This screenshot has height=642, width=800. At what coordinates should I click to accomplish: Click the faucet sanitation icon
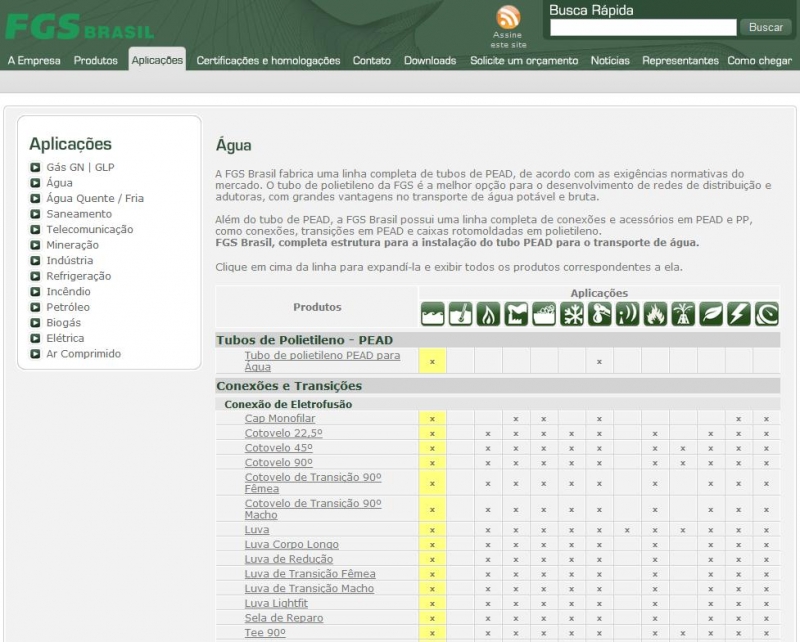click(x=599, y=313)
